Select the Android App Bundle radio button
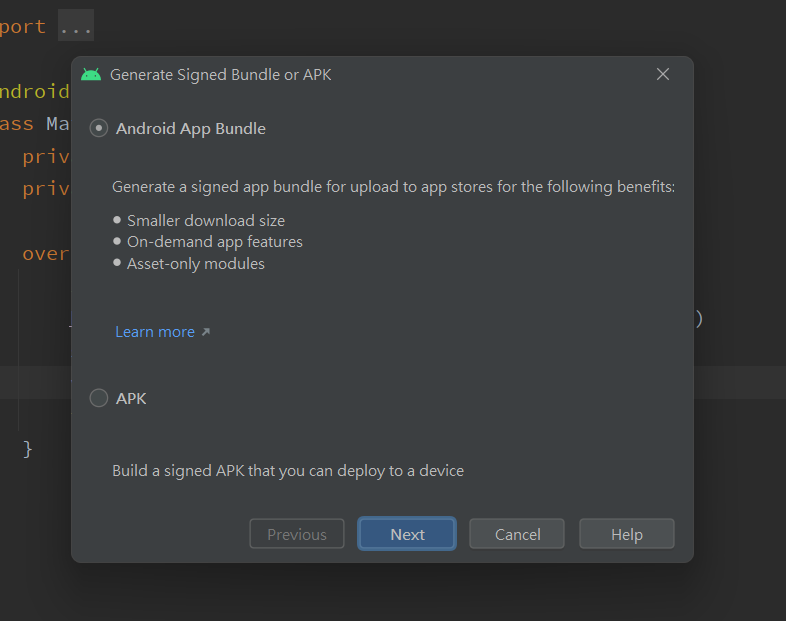786x621 pixels. point(99,128)
